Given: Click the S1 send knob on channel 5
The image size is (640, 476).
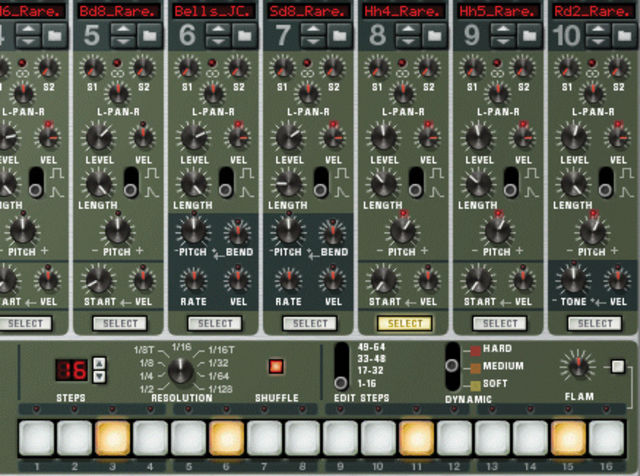Looking at the screenshot, I should 92,68.
